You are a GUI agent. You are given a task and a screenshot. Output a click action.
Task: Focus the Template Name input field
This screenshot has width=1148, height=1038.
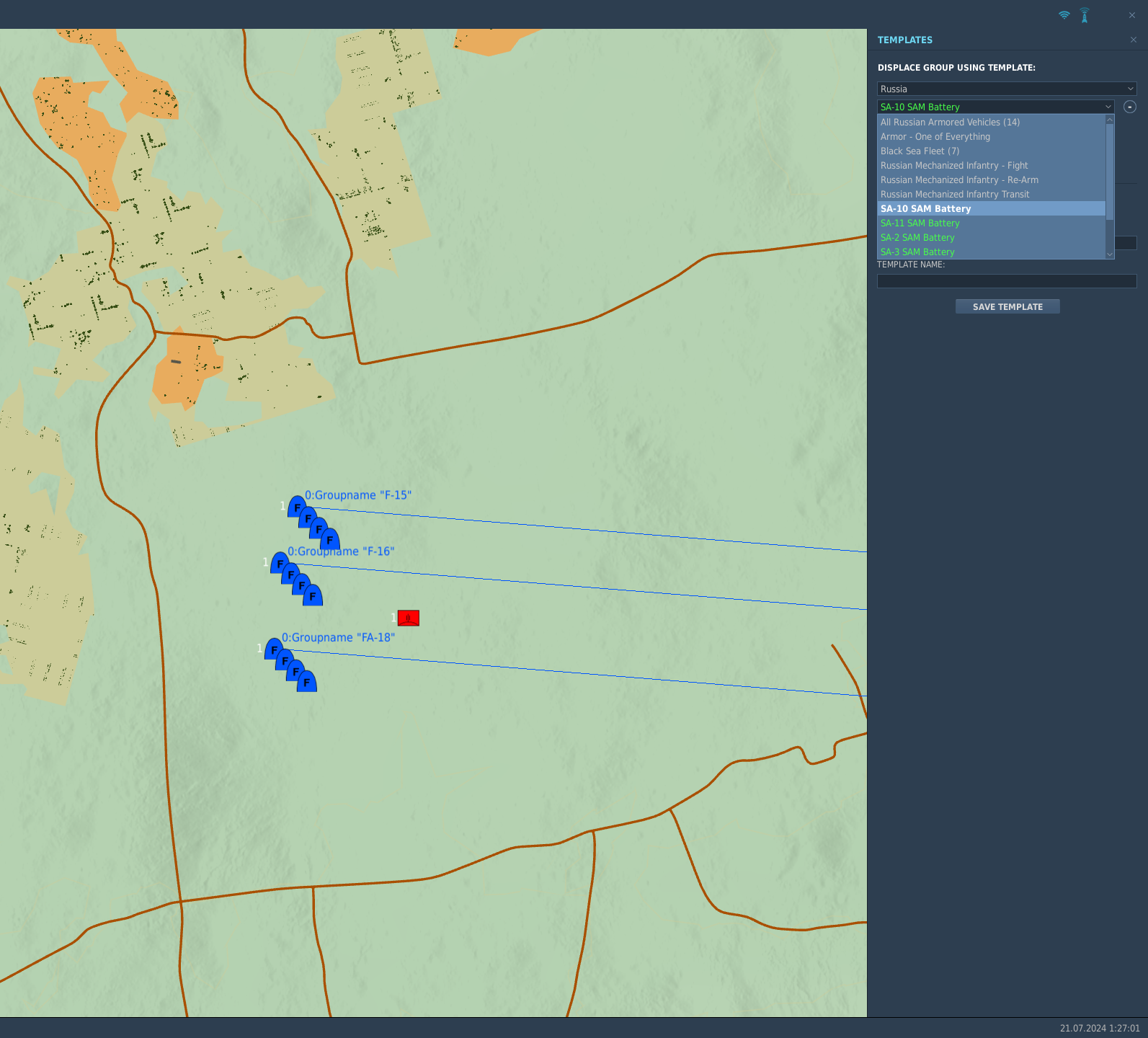click(x=1007, y=281)
